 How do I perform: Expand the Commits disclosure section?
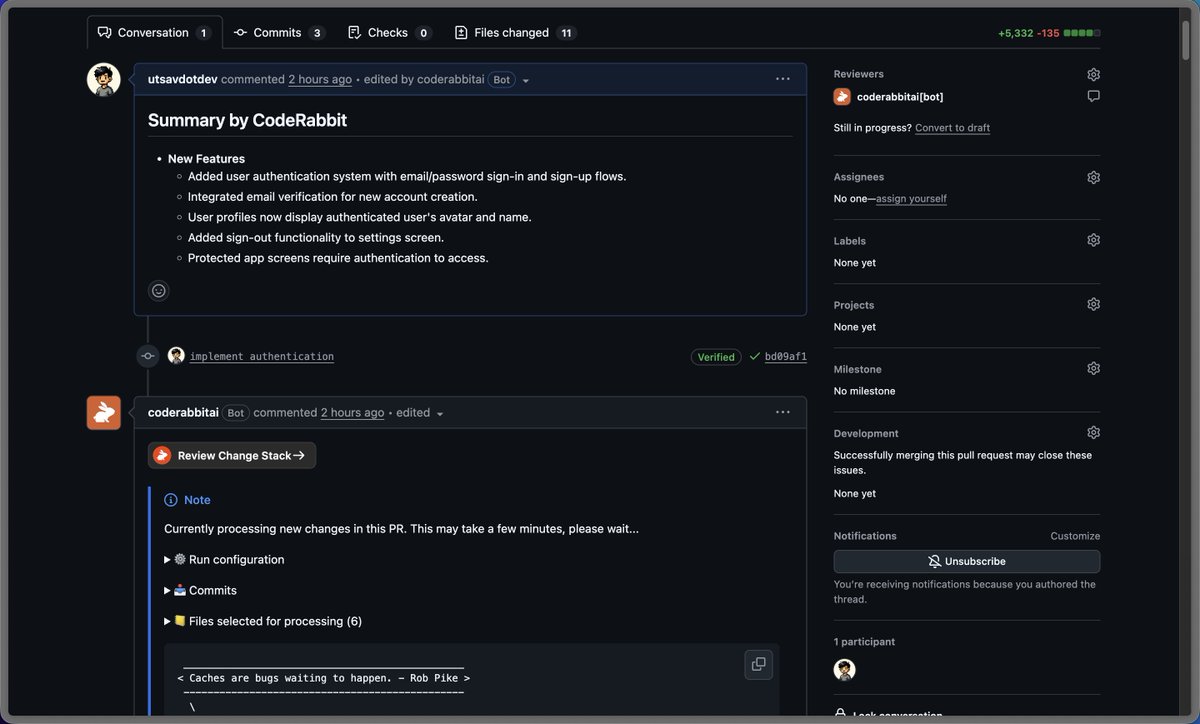[x=200, y=591]
